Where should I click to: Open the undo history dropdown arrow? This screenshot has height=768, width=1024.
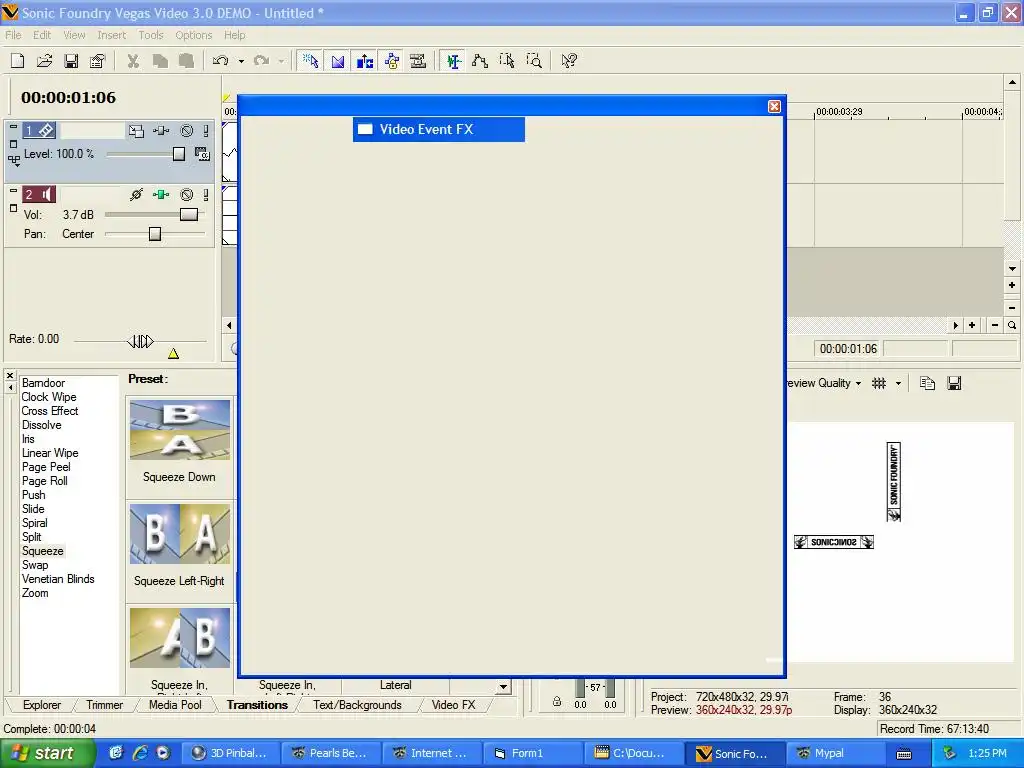pyautogui.click(x=241, y=61)
